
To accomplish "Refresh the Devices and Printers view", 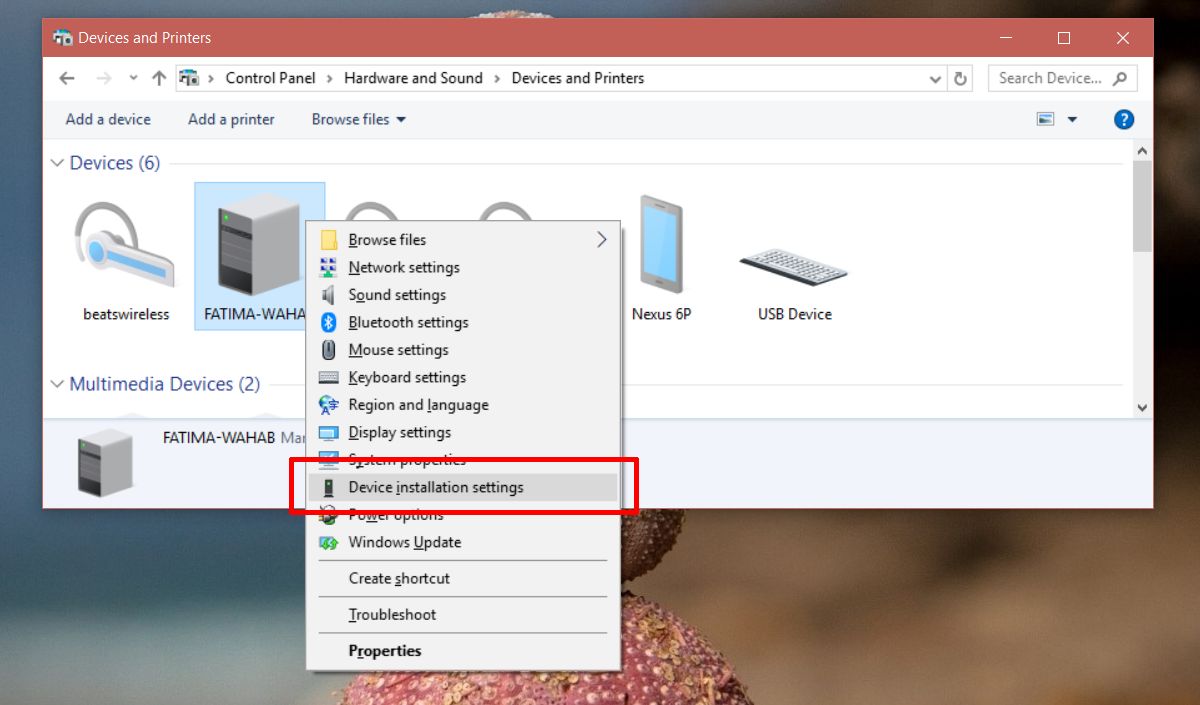I will tap(961, 78).
